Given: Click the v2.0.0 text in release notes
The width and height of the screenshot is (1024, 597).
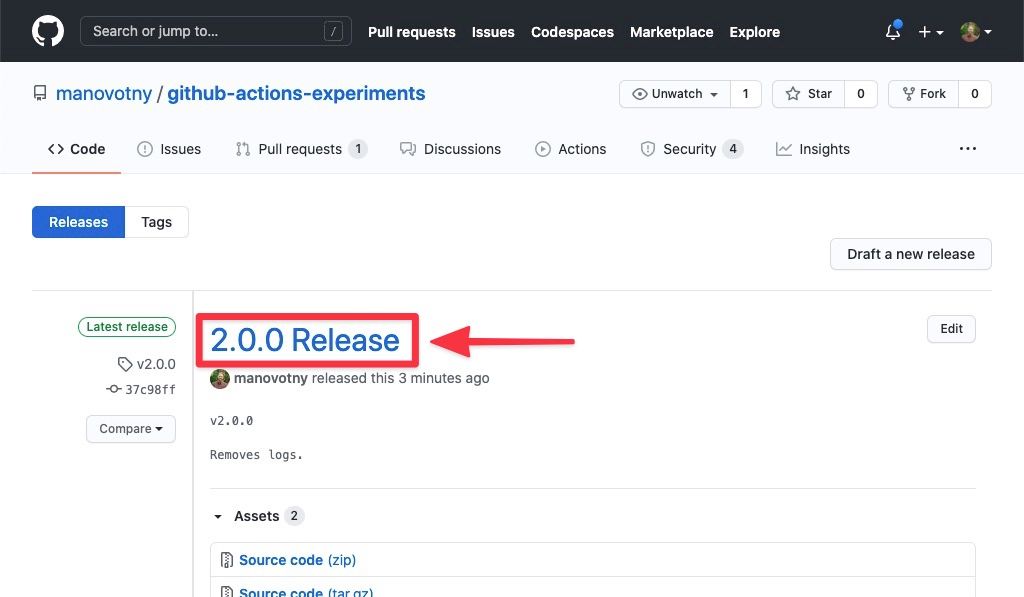Looking at the screenshot, I should [231, 421].
